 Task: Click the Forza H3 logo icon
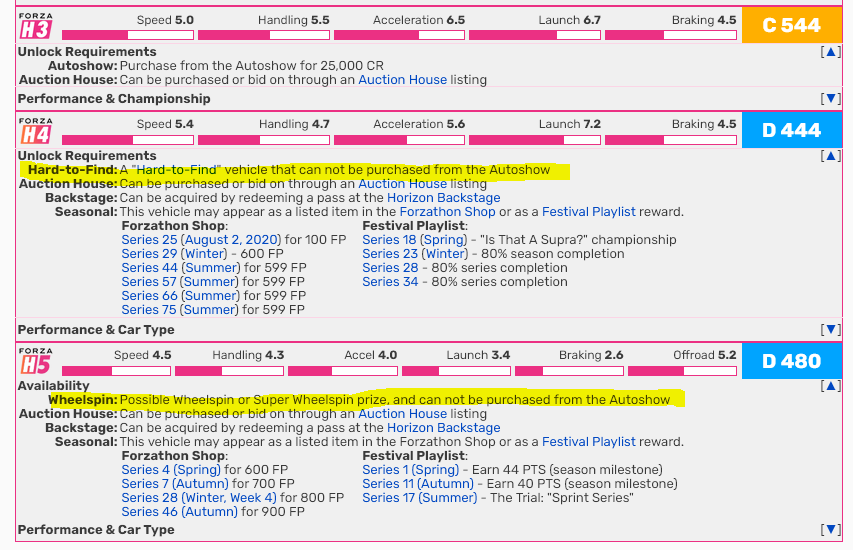pos(35,26)
